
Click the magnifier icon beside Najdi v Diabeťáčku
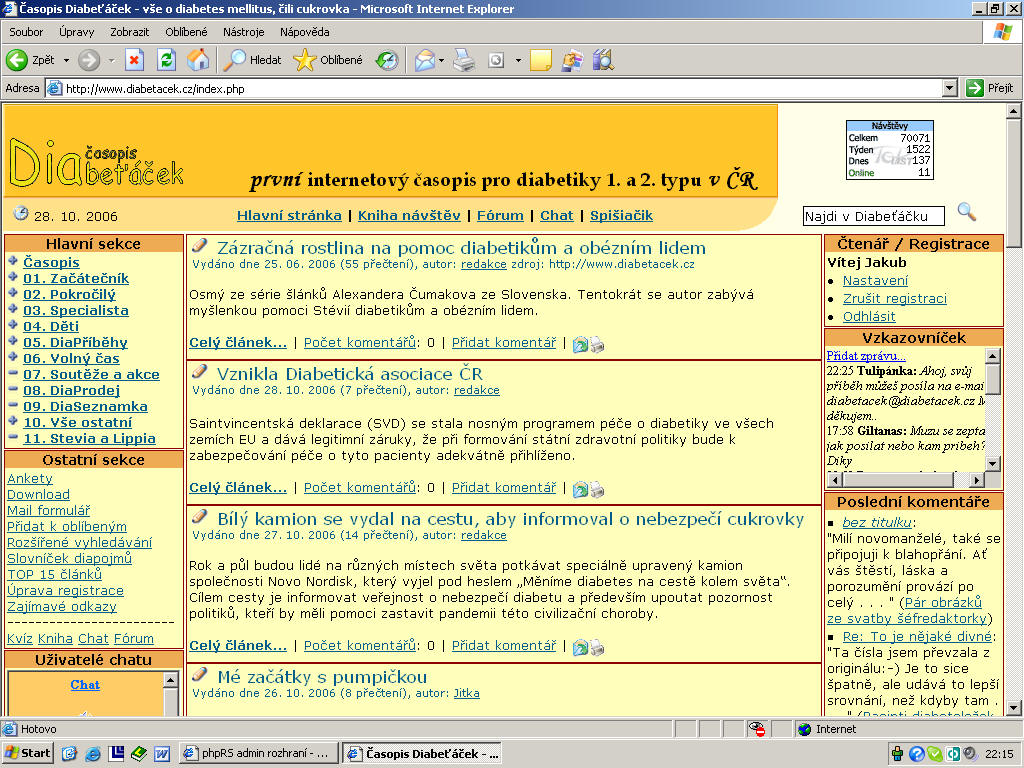pyautogui.click(x=967, y=212)
